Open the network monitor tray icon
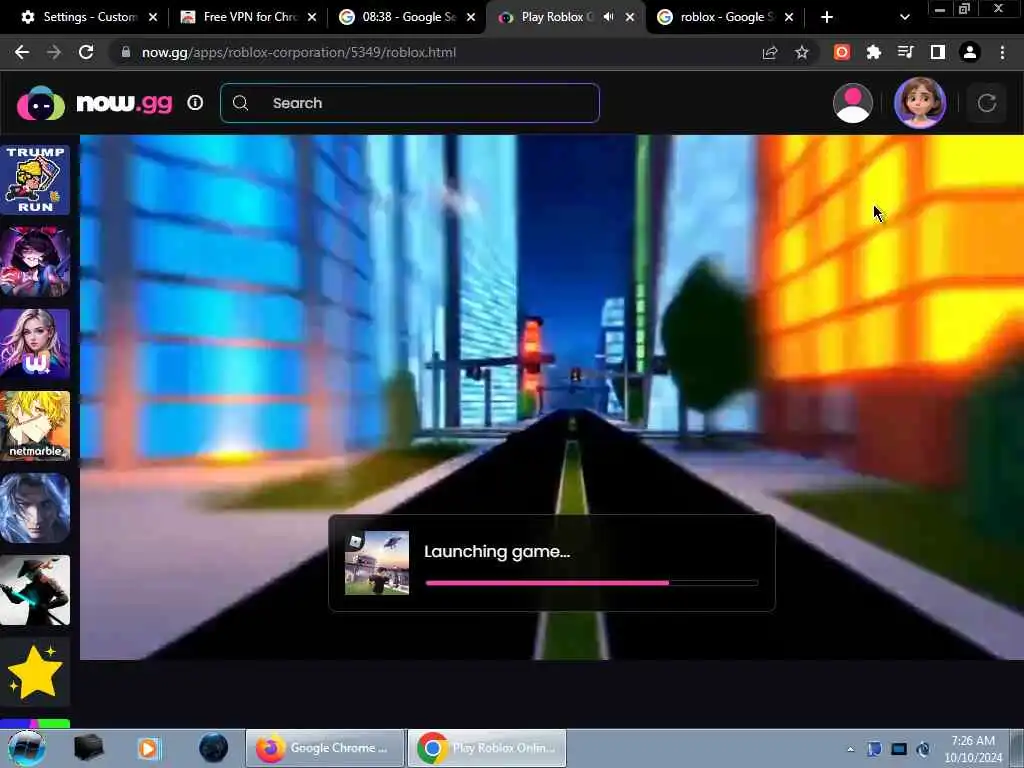This screenshot has height=768, width=1024. click(x=899, y=749)
